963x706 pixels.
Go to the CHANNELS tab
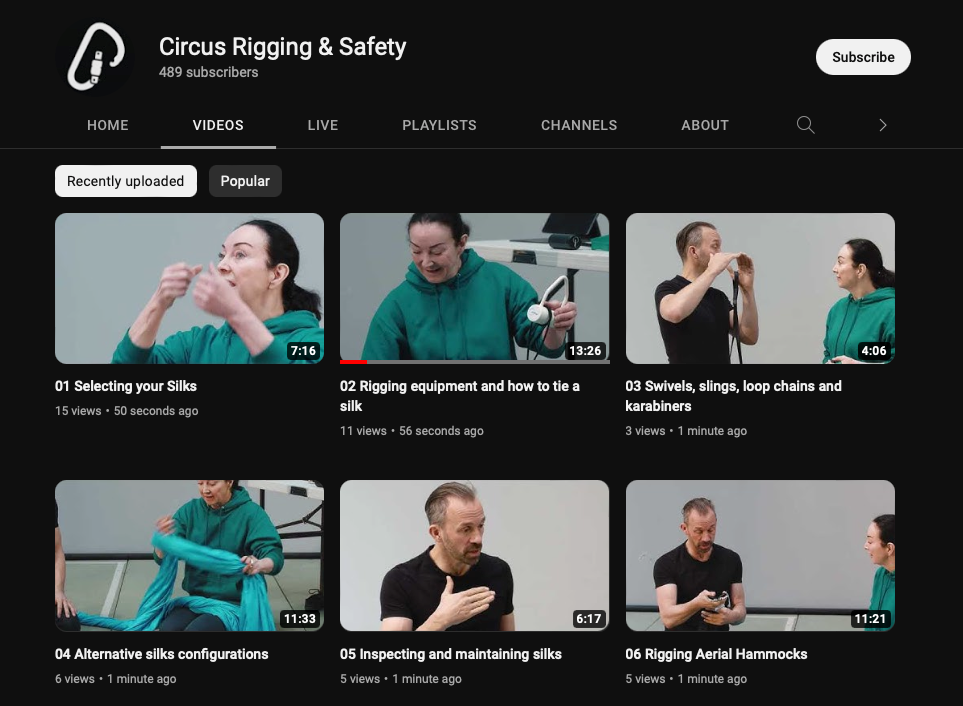(579, 125)
